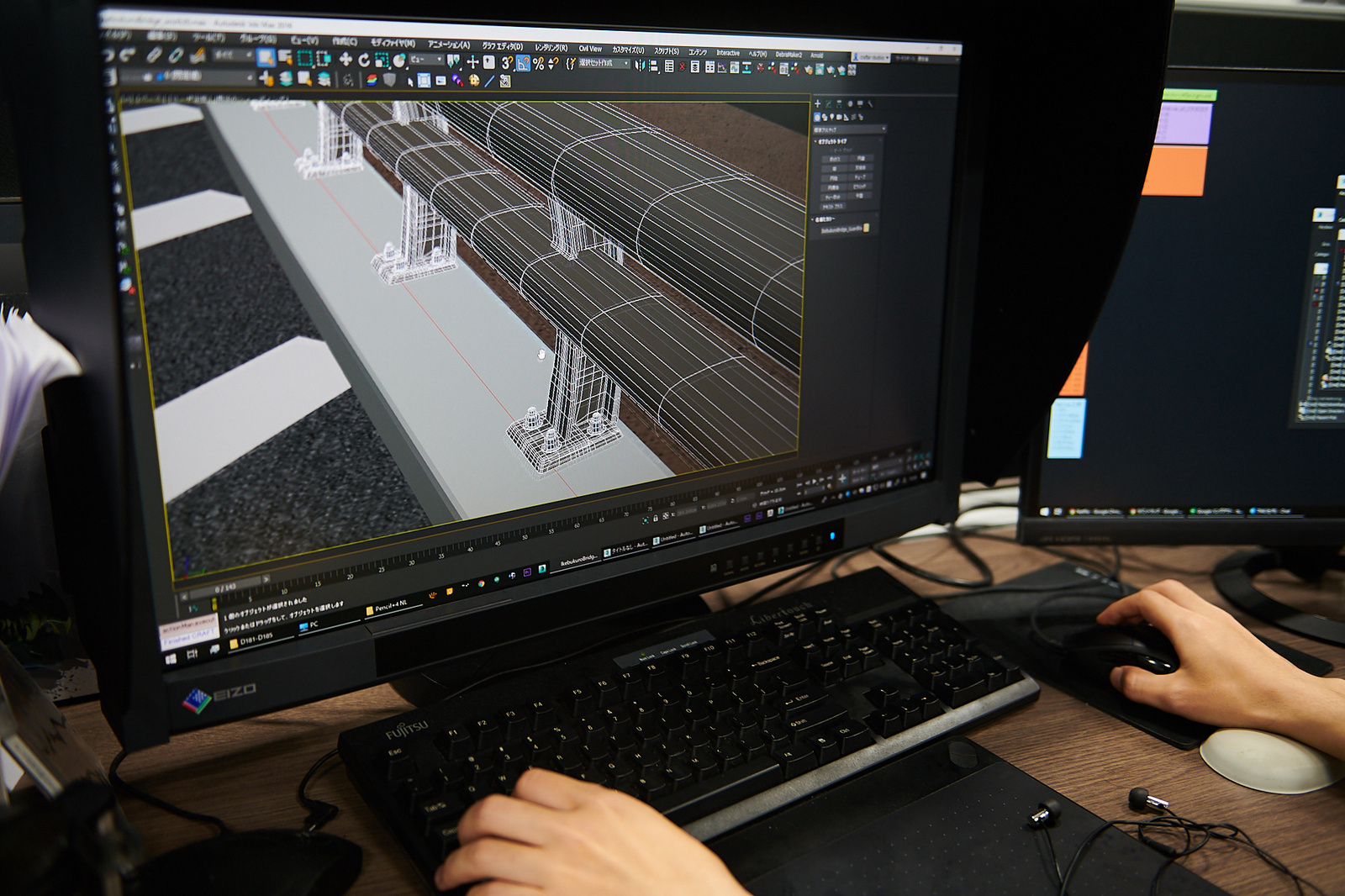Open the Interactive menu
The height and width of the screenshot is (896, 1345).
tap(728, 53)
